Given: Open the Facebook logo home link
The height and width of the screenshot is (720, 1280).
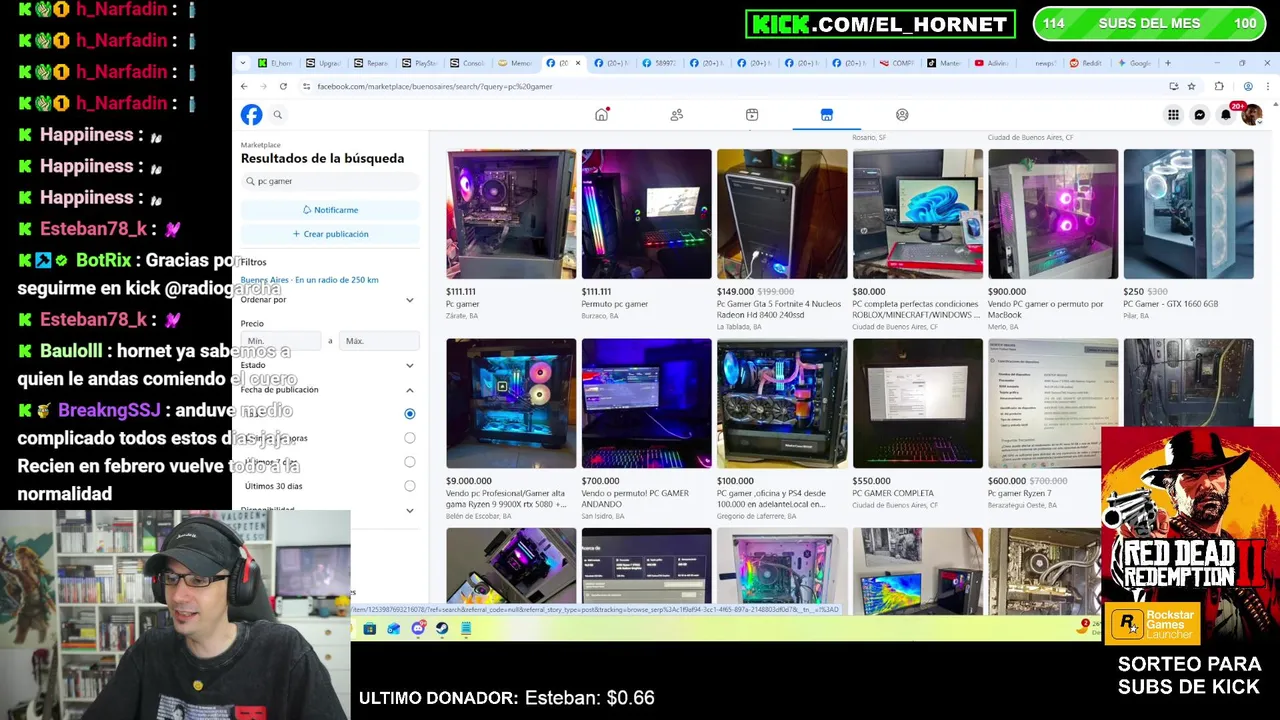Looking at the screenshot, I should 251,115.
